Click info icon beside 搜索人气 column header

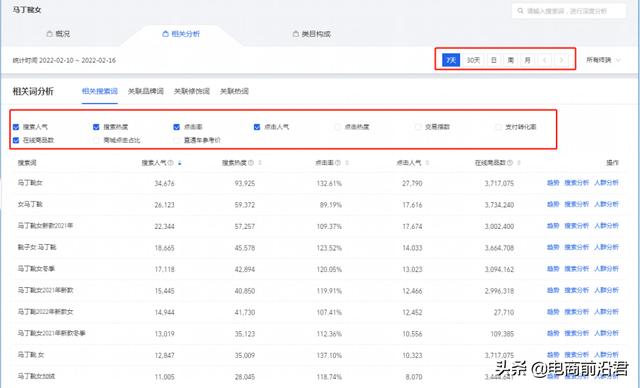tap(170, 163)
